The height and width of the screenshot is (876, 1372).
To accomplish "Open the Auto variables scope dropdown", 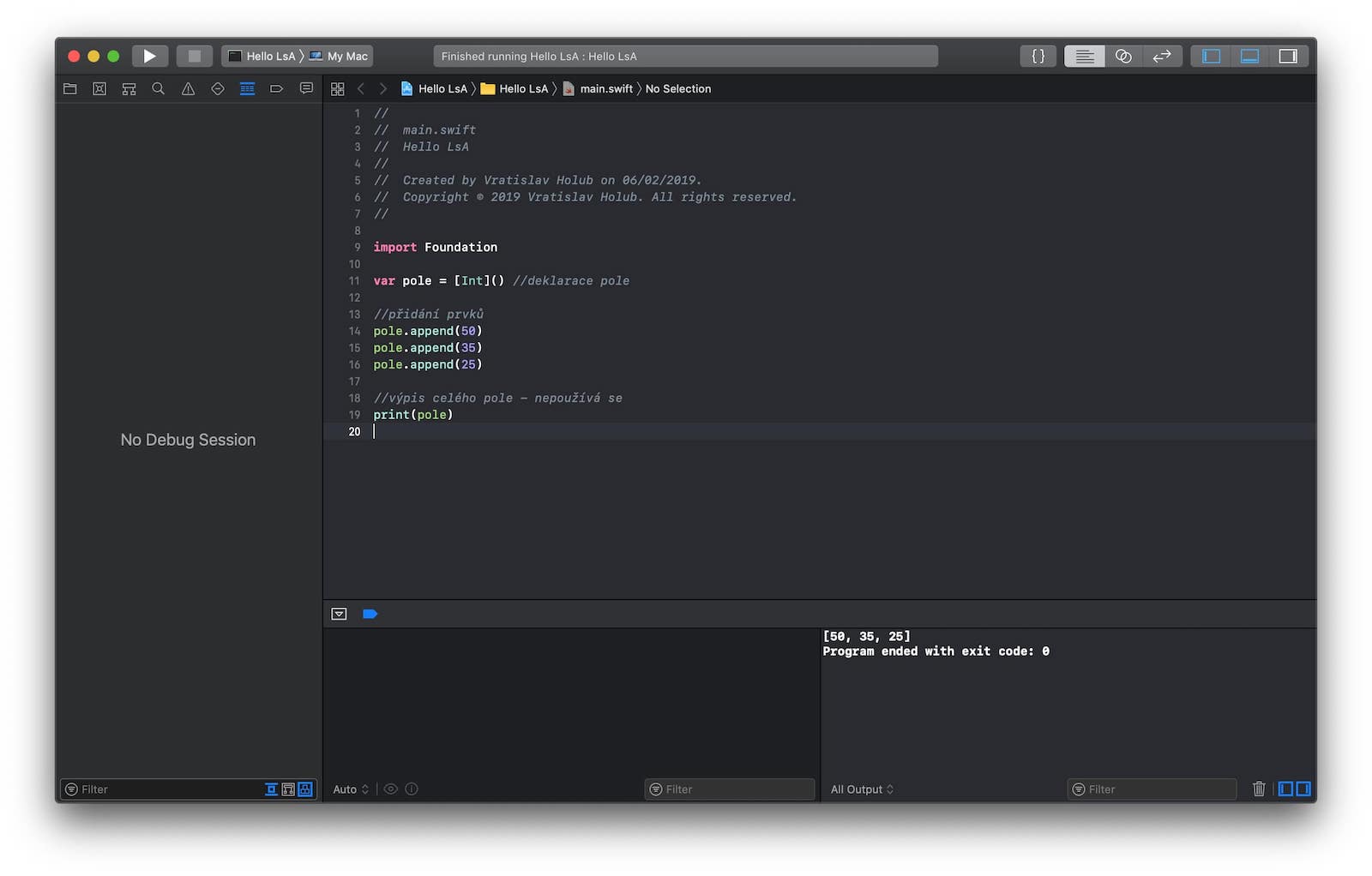I will (x=351, y=789).
